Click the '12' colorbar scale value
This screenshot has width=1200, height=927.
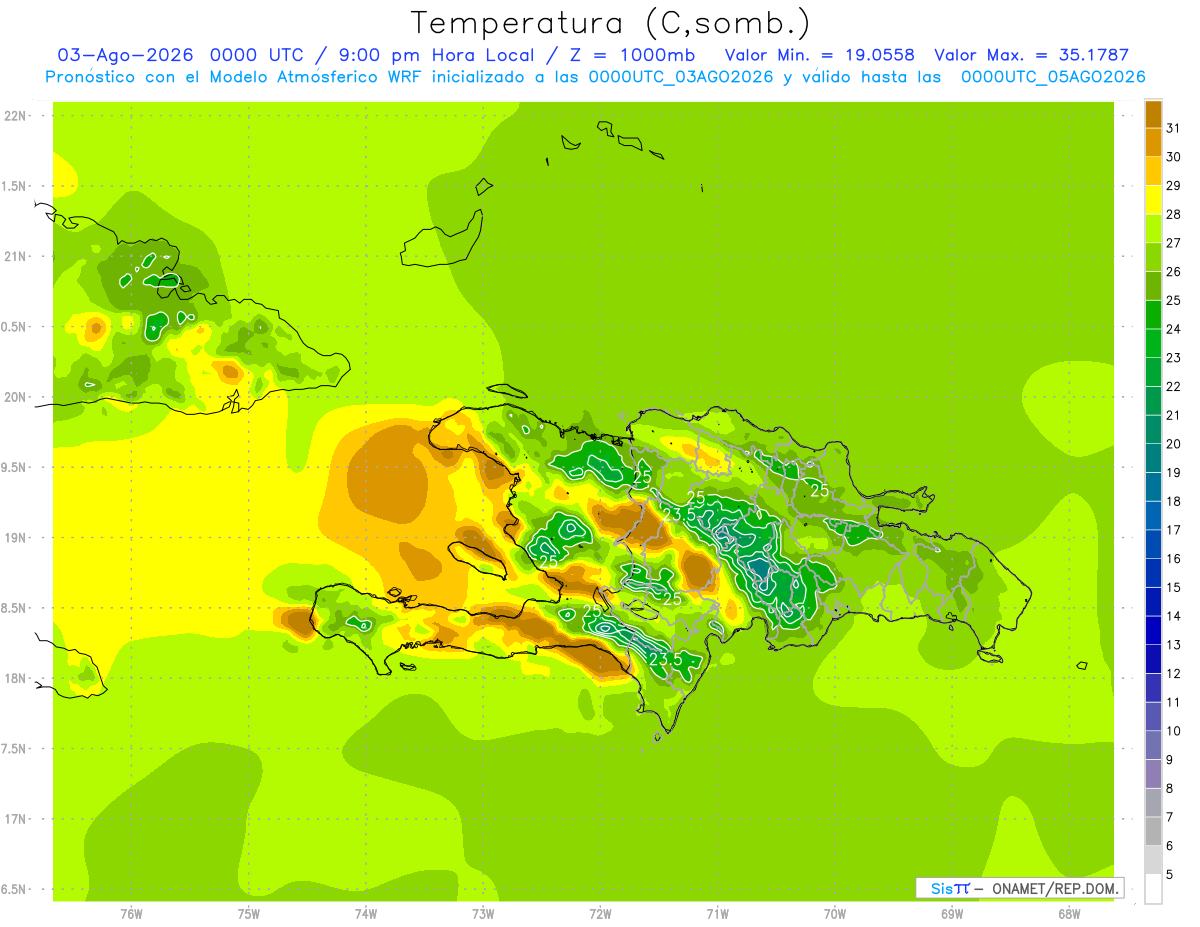click(1174, 673)
